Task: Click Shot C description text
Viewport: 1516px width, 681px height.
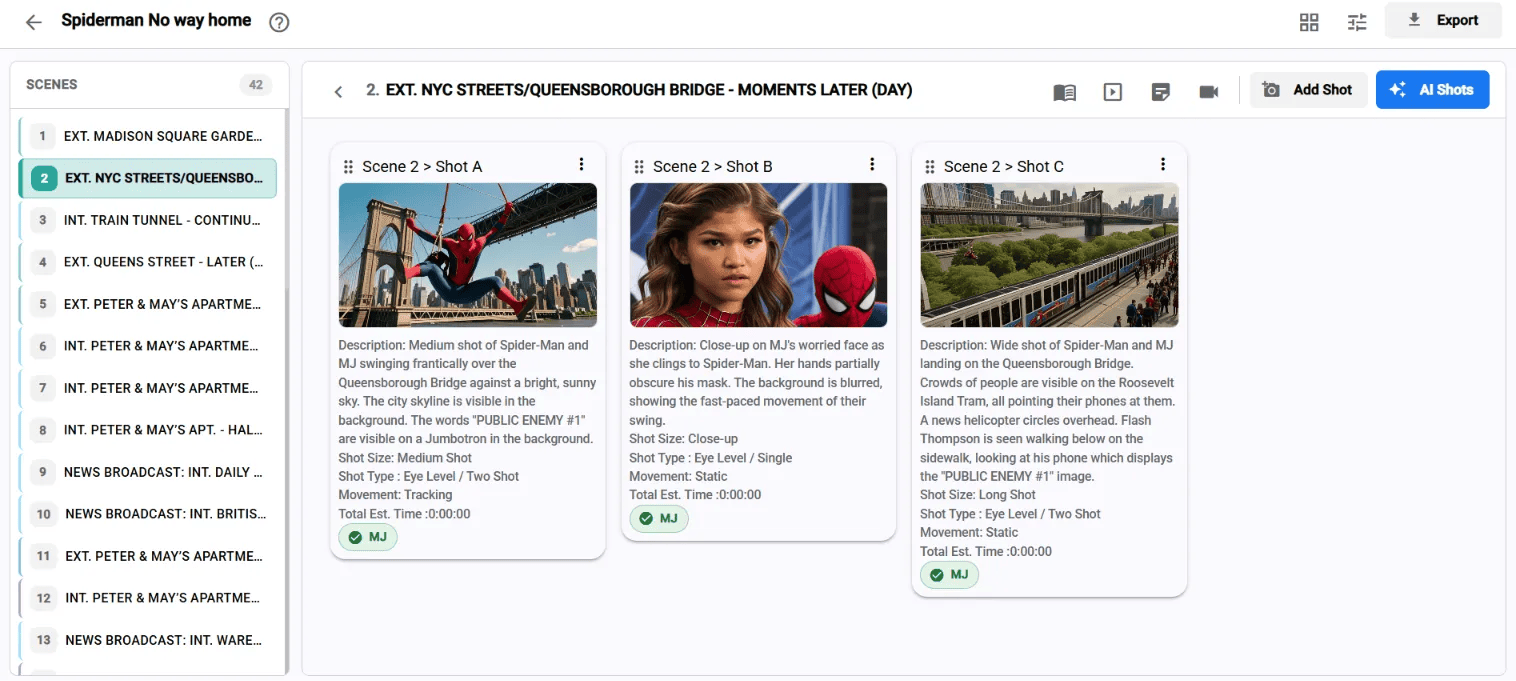Action: tap(1049, 411)
